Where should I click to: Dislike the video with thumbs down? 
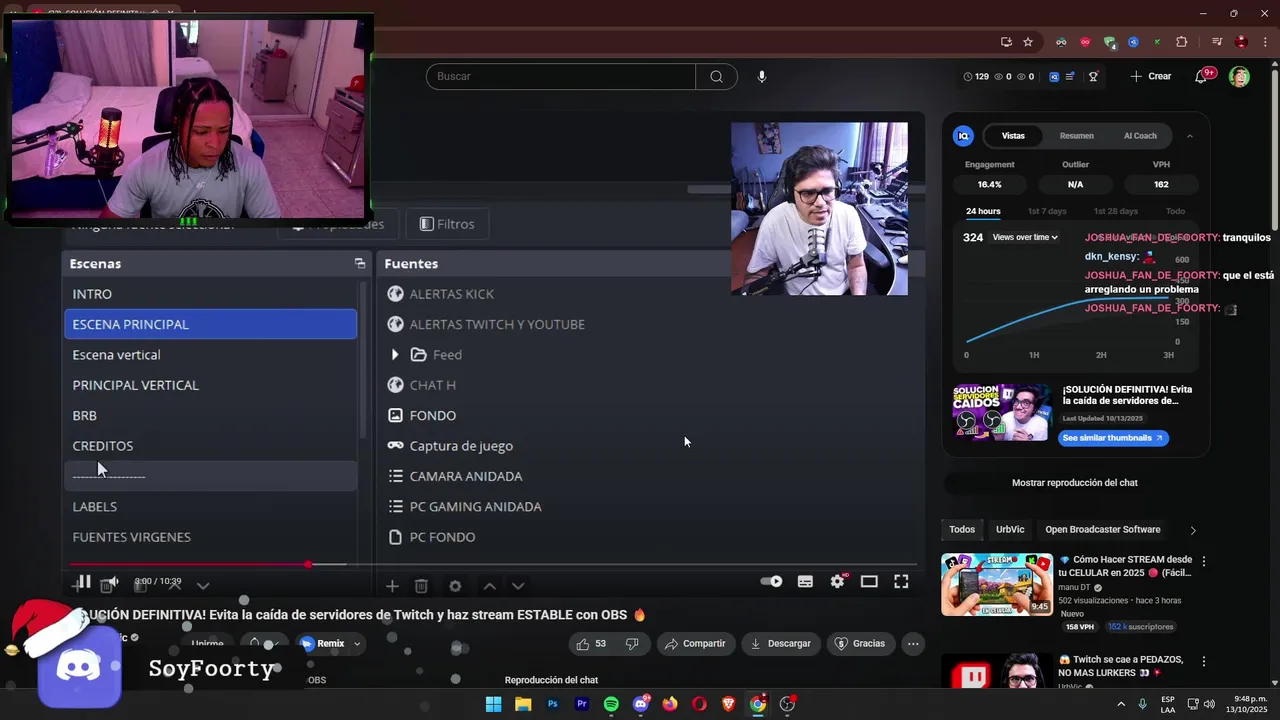click(x=632, y=644)
